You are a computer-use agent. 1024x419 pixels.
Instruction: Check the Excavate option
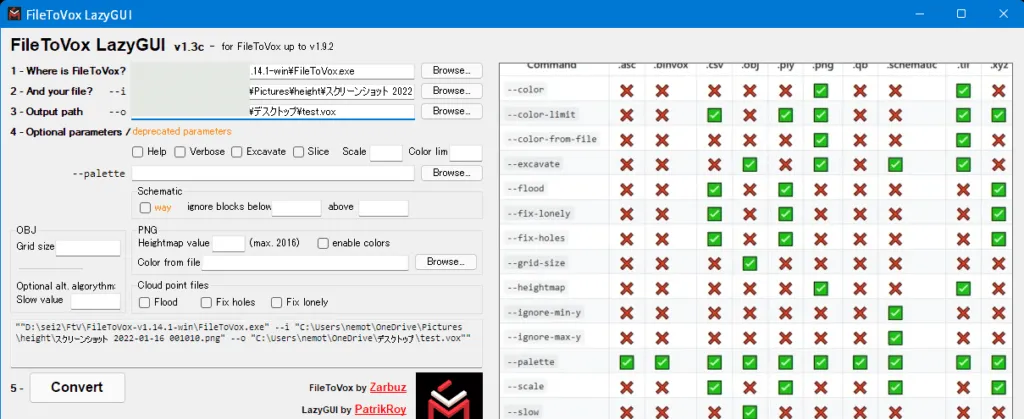pos(236,152)
